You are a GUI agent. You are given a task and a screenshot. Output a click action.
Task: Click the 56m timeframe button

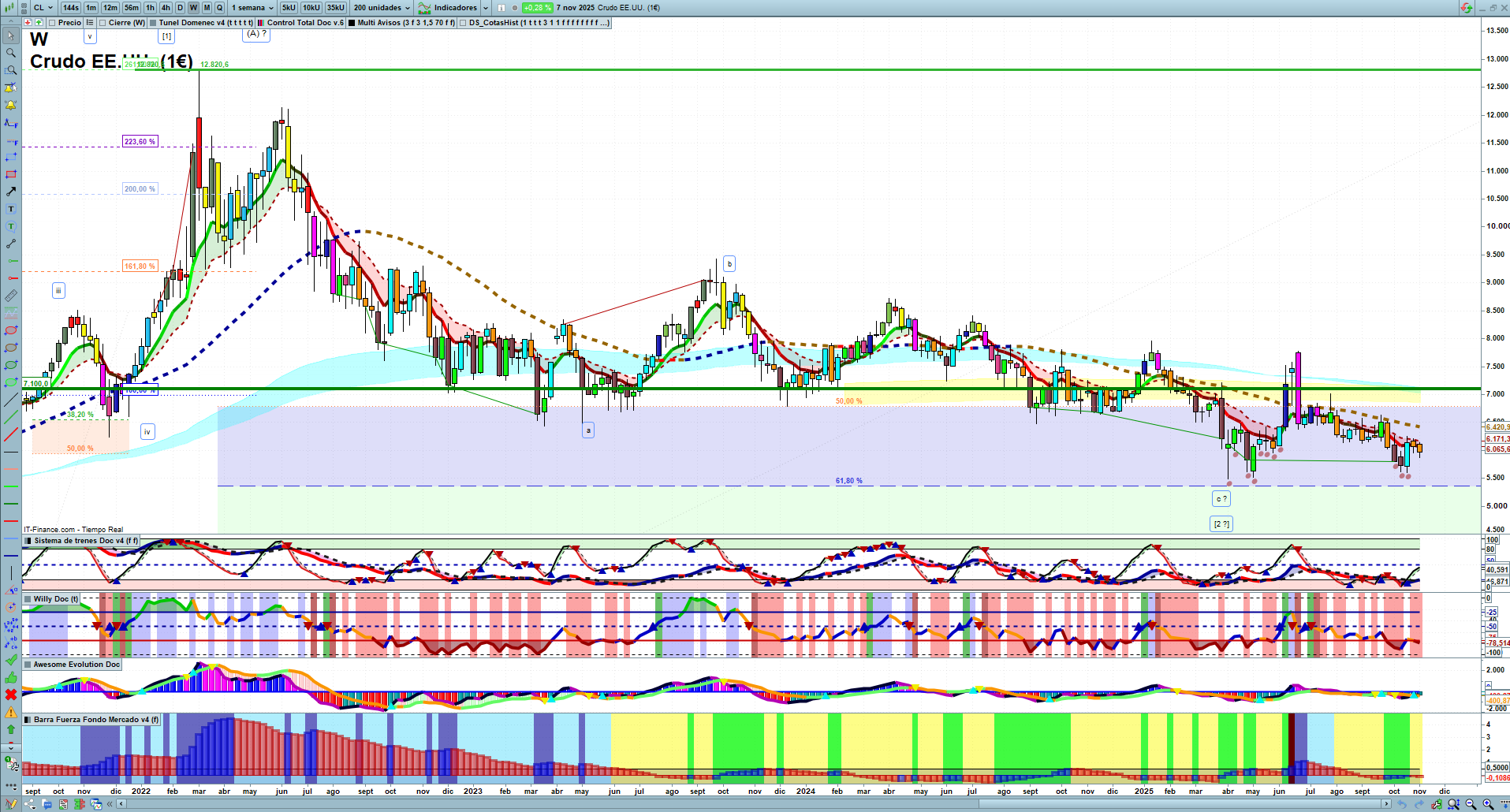tap(132, 8)
